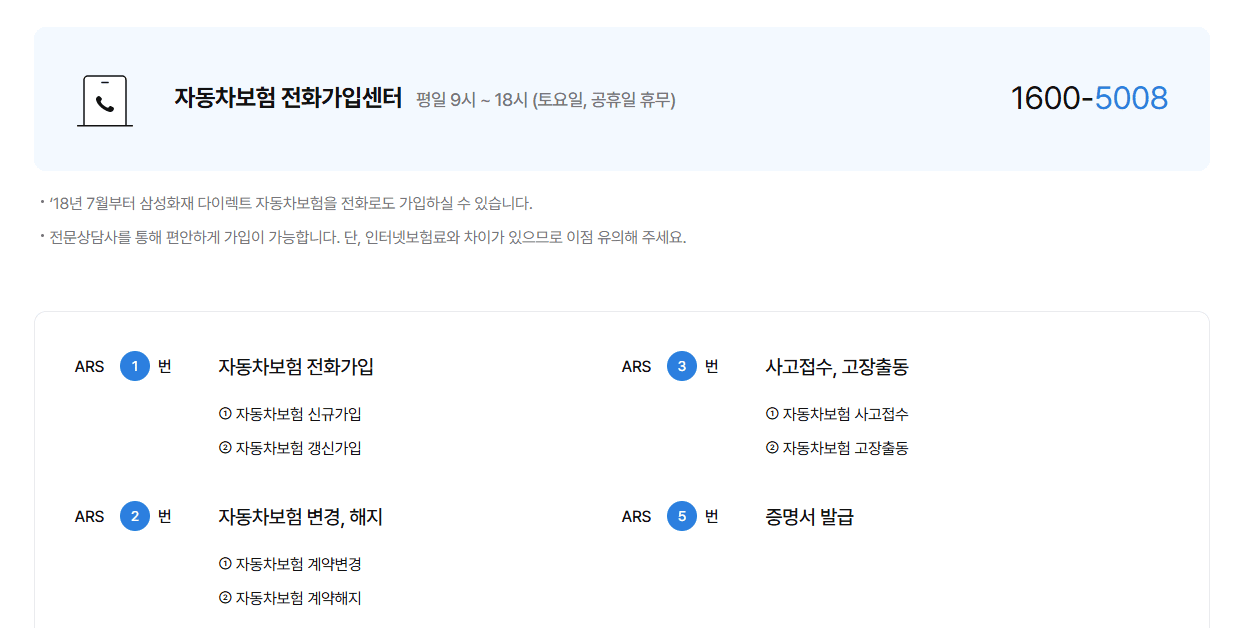Click the ARS number 3 circle badge
This screenshot has height=628, width=1236.
682,366
